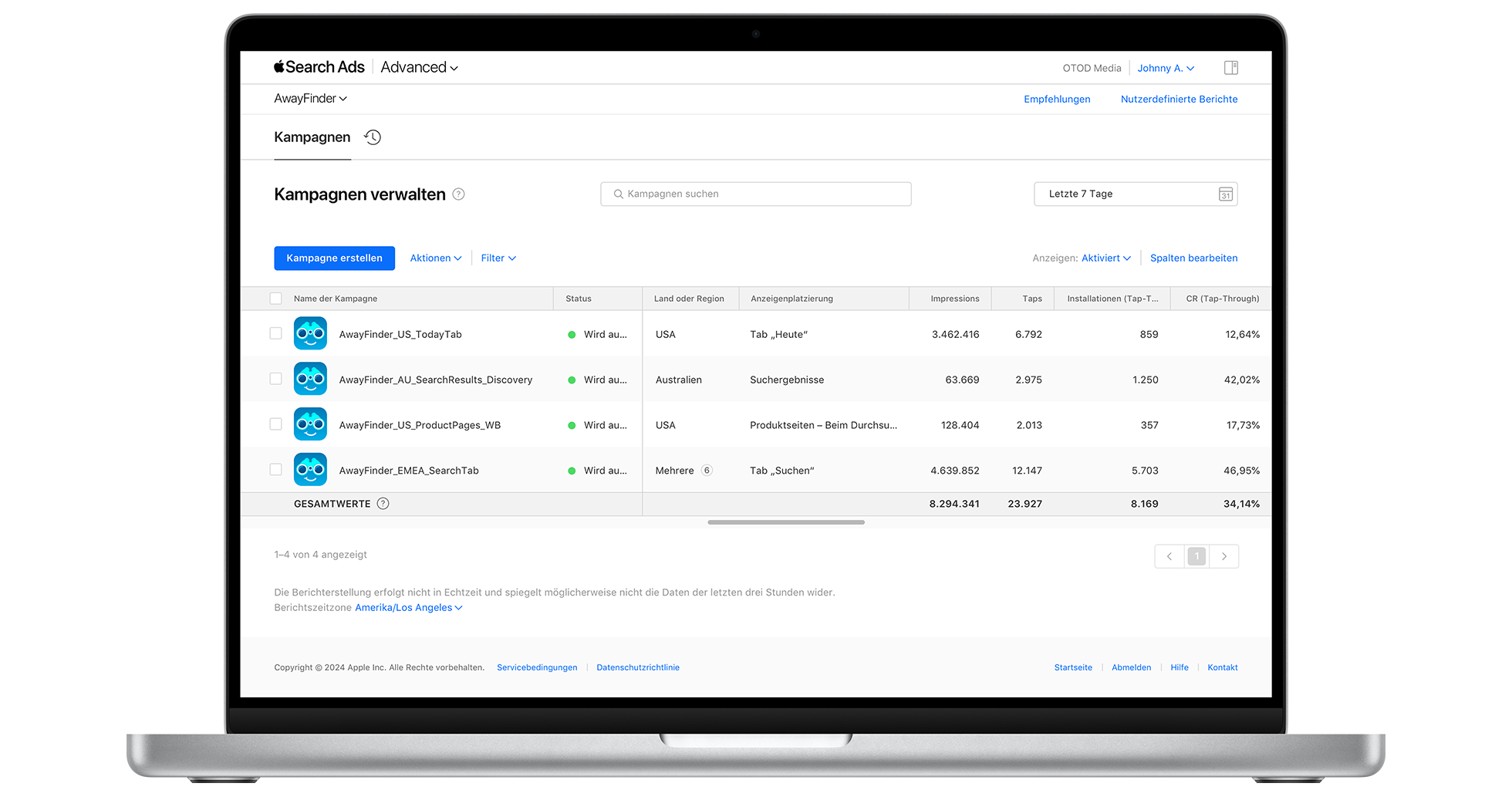Open the AwayFinder_EMEA_SearchTab campaign name
This screenshot has height=790, width=1512.
pyautogui.click(x=409, y=471)
